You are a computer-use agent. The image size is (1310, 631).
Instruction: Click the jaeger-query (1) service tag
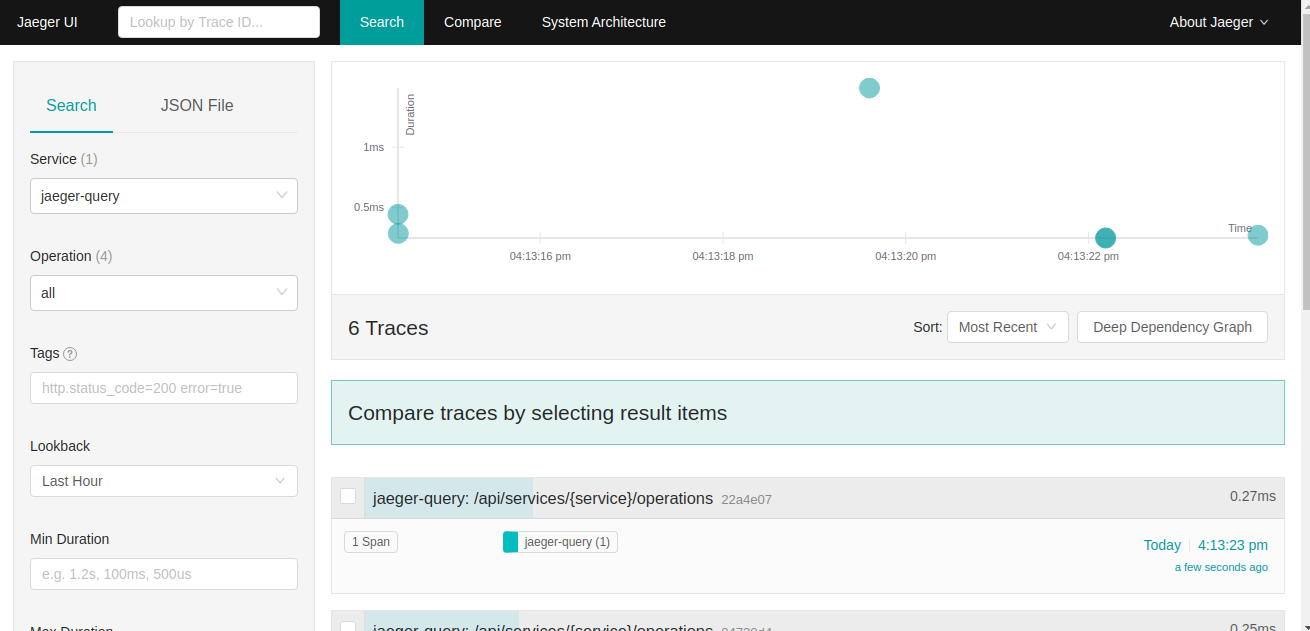coord(560,542)
